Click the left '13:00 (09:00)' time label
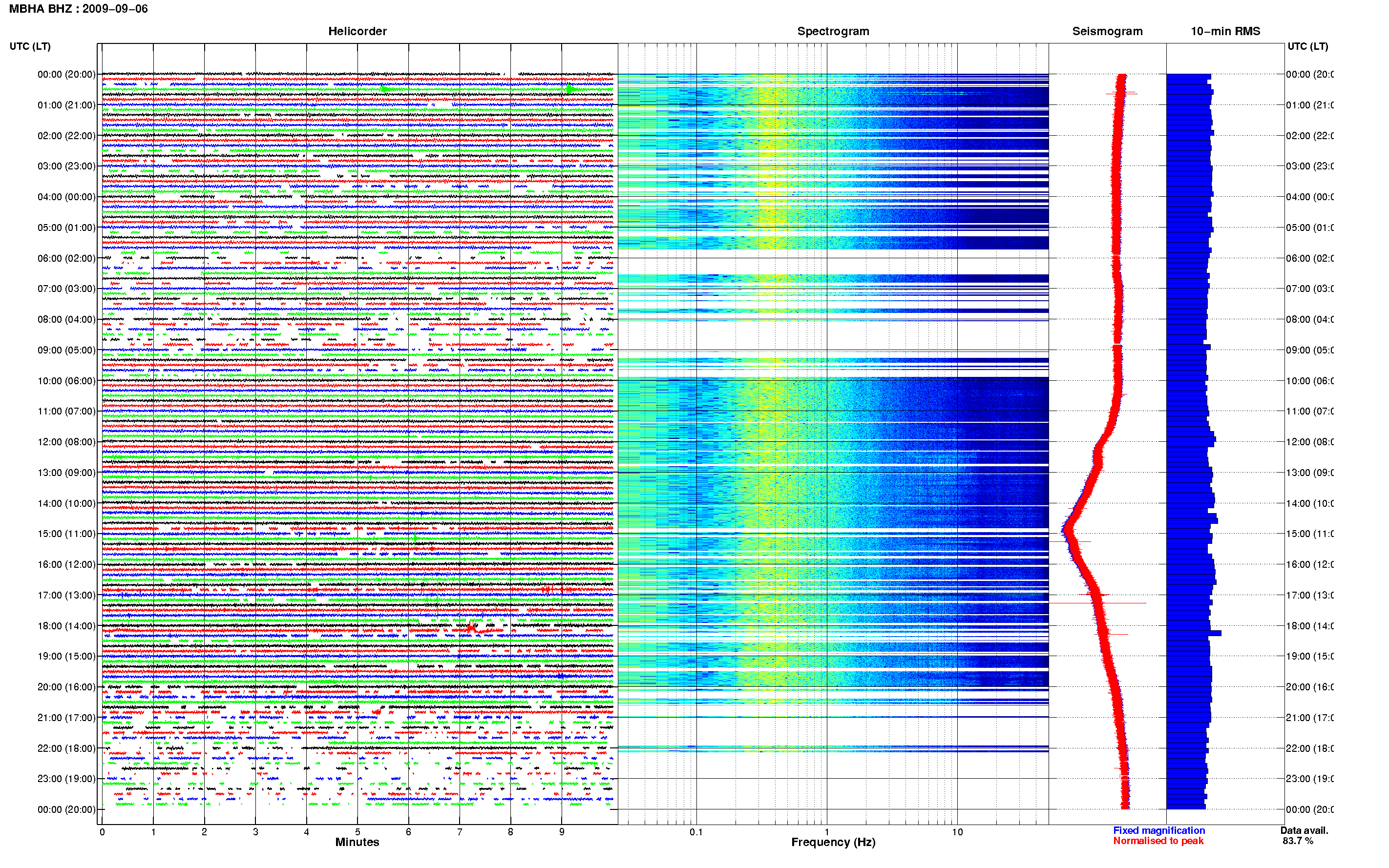The height and width of the screenshot is (868, 1389). click(x=66, y=473)
